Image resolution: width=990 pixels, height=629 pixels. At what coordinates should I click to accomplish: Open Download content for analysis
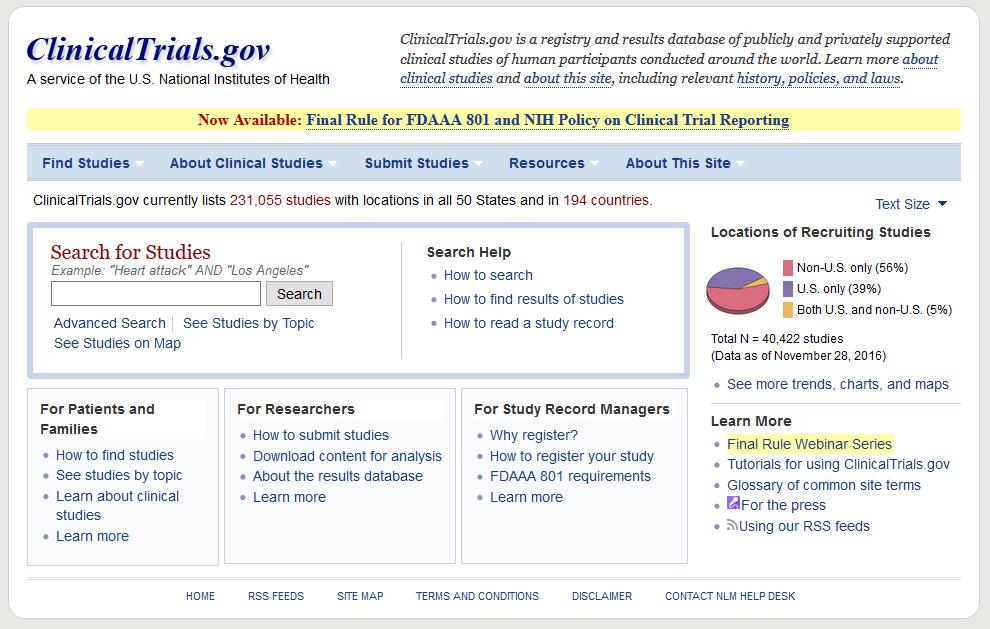coord(347,456)
